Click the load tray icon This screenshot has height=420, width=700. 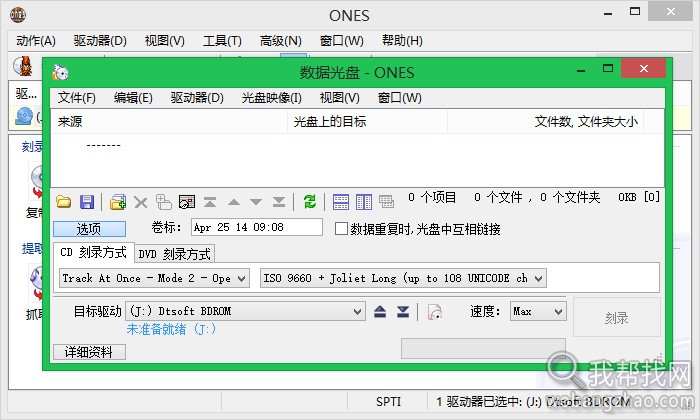coord(403,312)
